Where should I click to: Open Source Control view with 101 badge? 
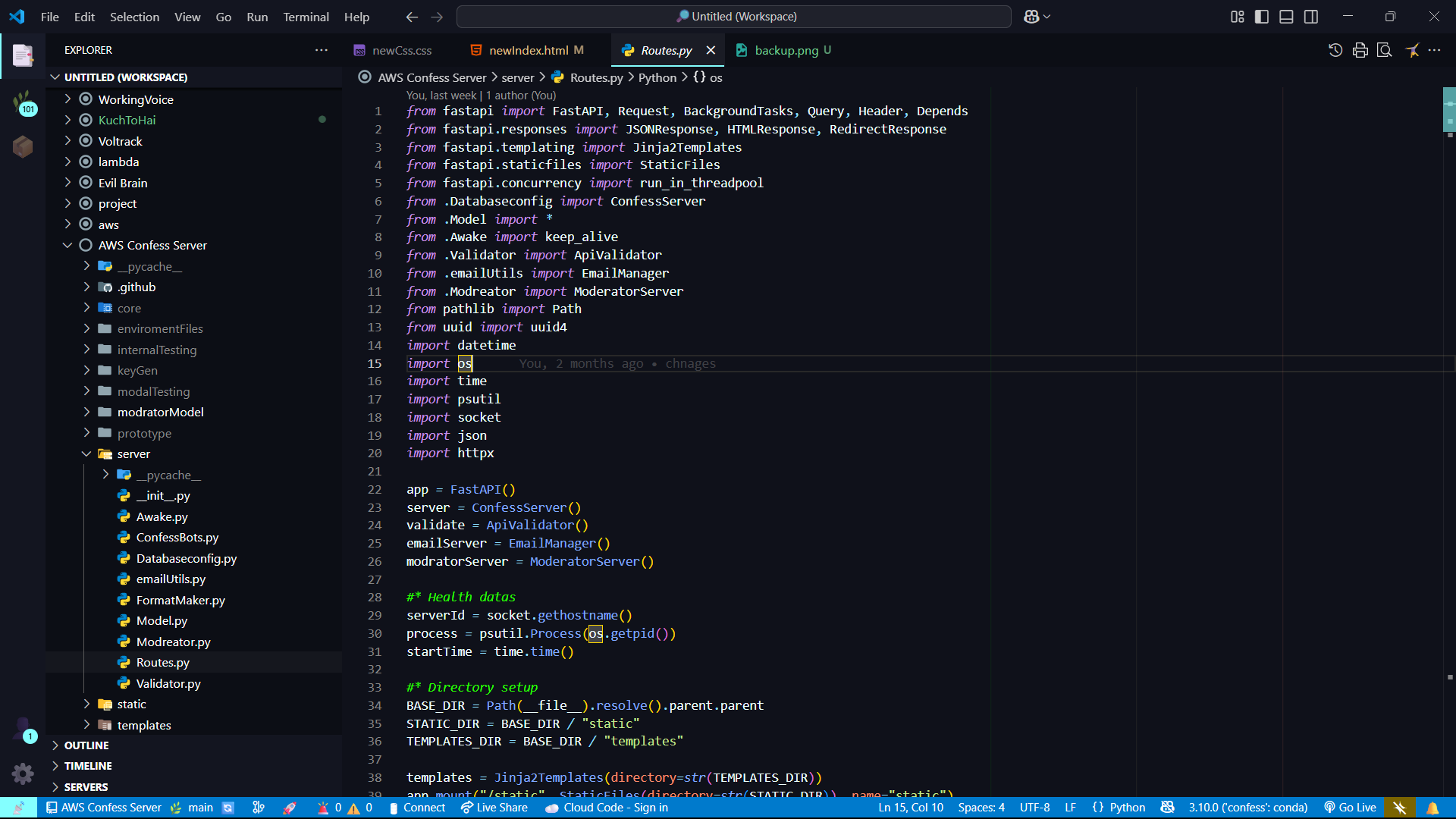tap(23, 102)
